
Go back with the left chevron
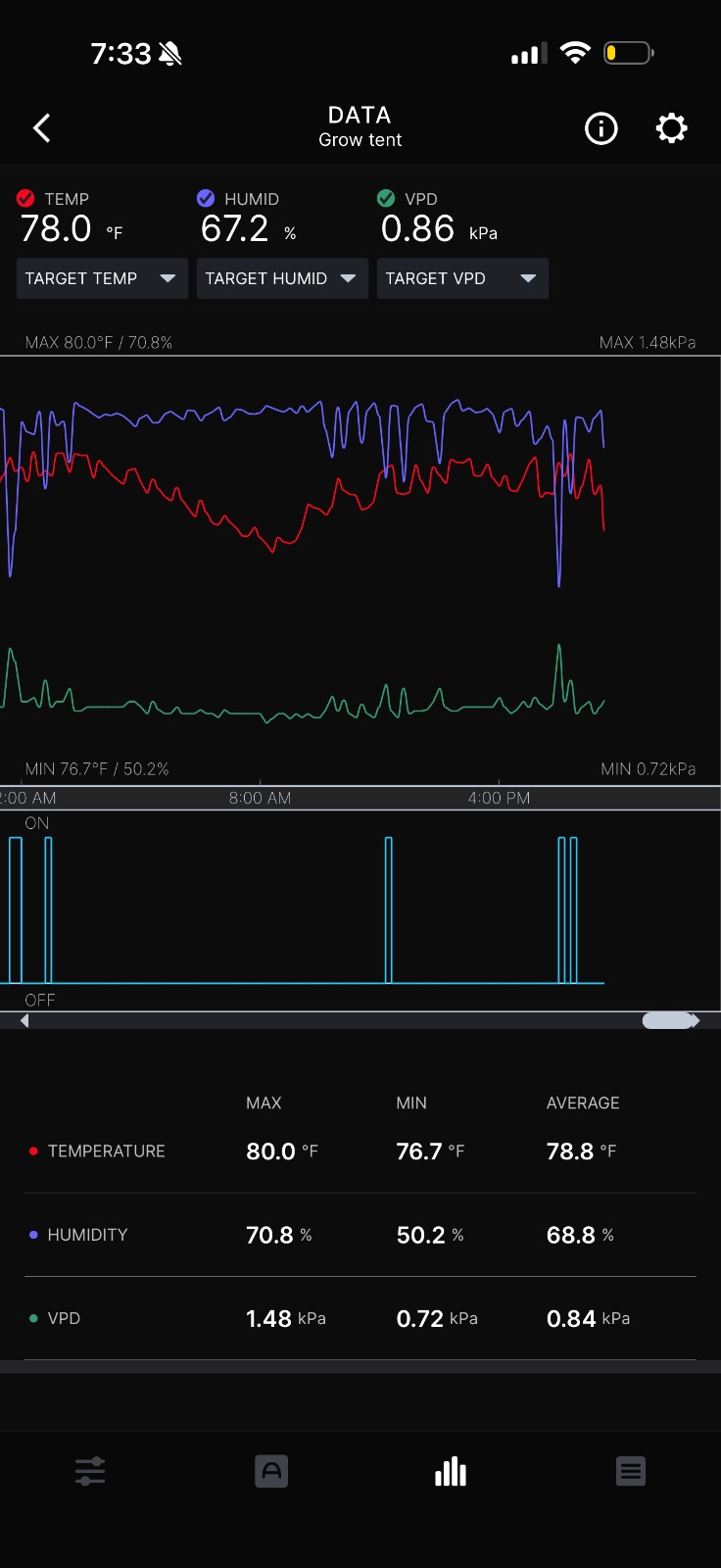[x=41, y=128]
